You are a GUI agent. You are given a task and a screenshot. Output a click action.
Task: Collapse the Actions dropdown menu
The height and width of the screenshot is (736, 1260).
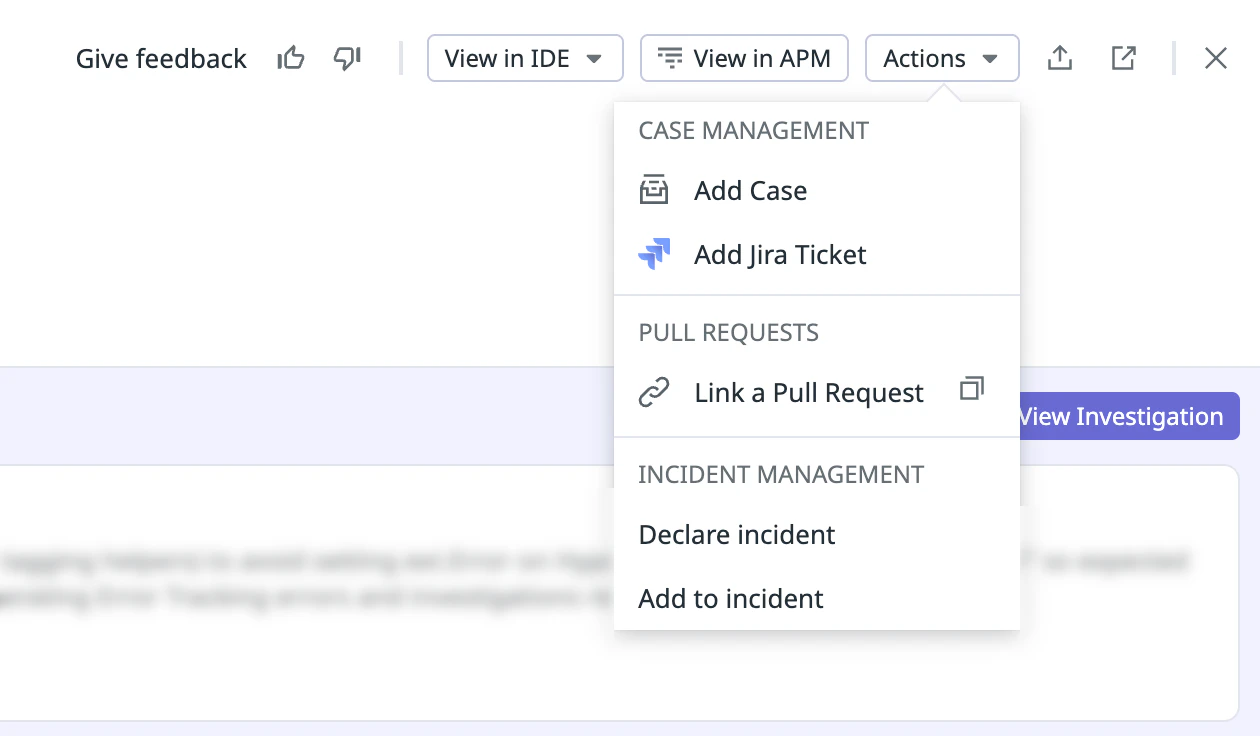(941, 59)
